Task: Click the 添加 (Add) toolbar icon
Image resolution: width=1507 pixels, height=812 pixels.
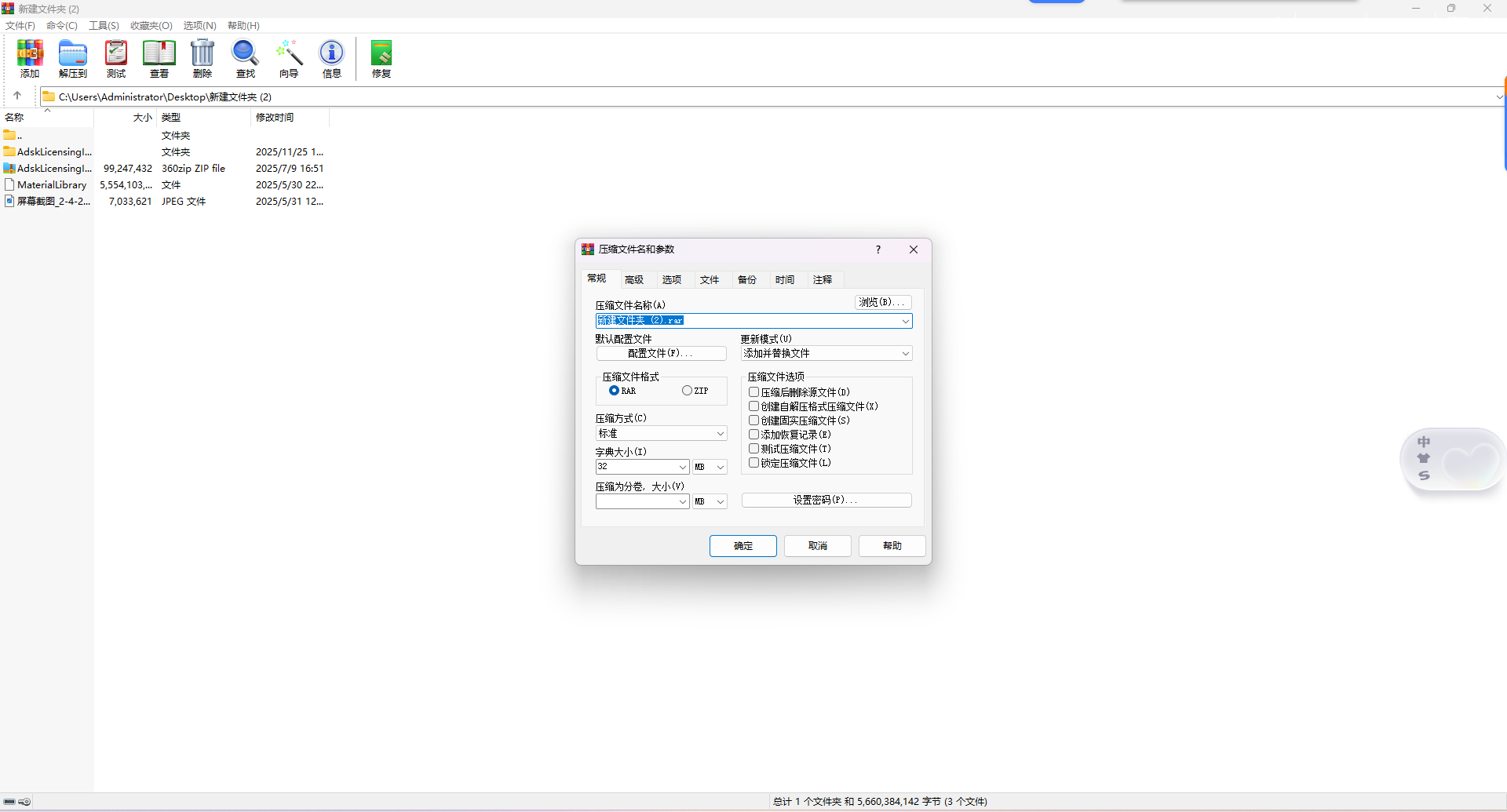Action: pyautogui.click(x=29, y=59)
